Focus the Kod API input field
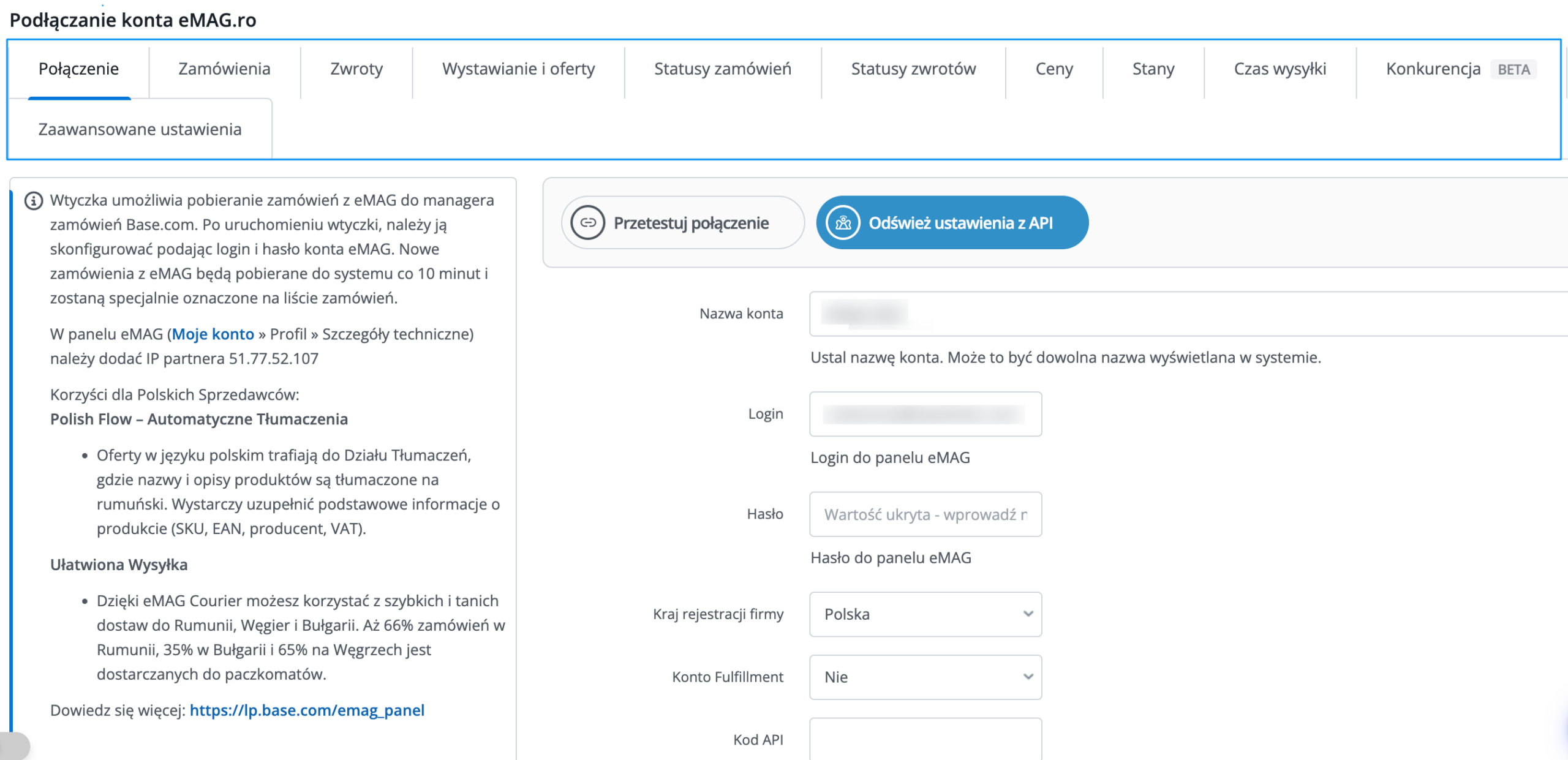1568x760 pixels. (x=925, y=739)
